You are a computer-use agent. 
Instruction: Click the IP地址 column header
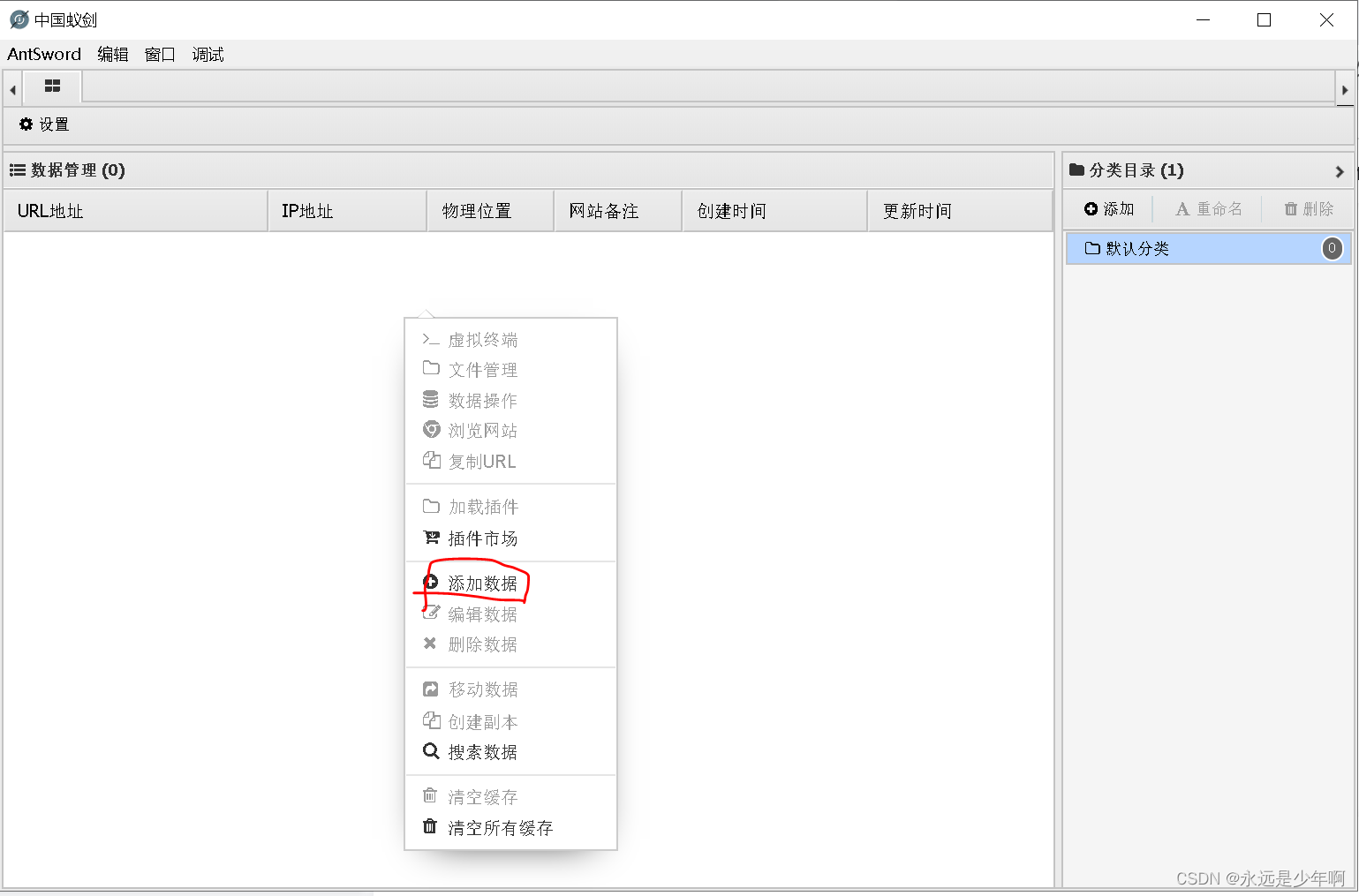[x=347, y=211]
